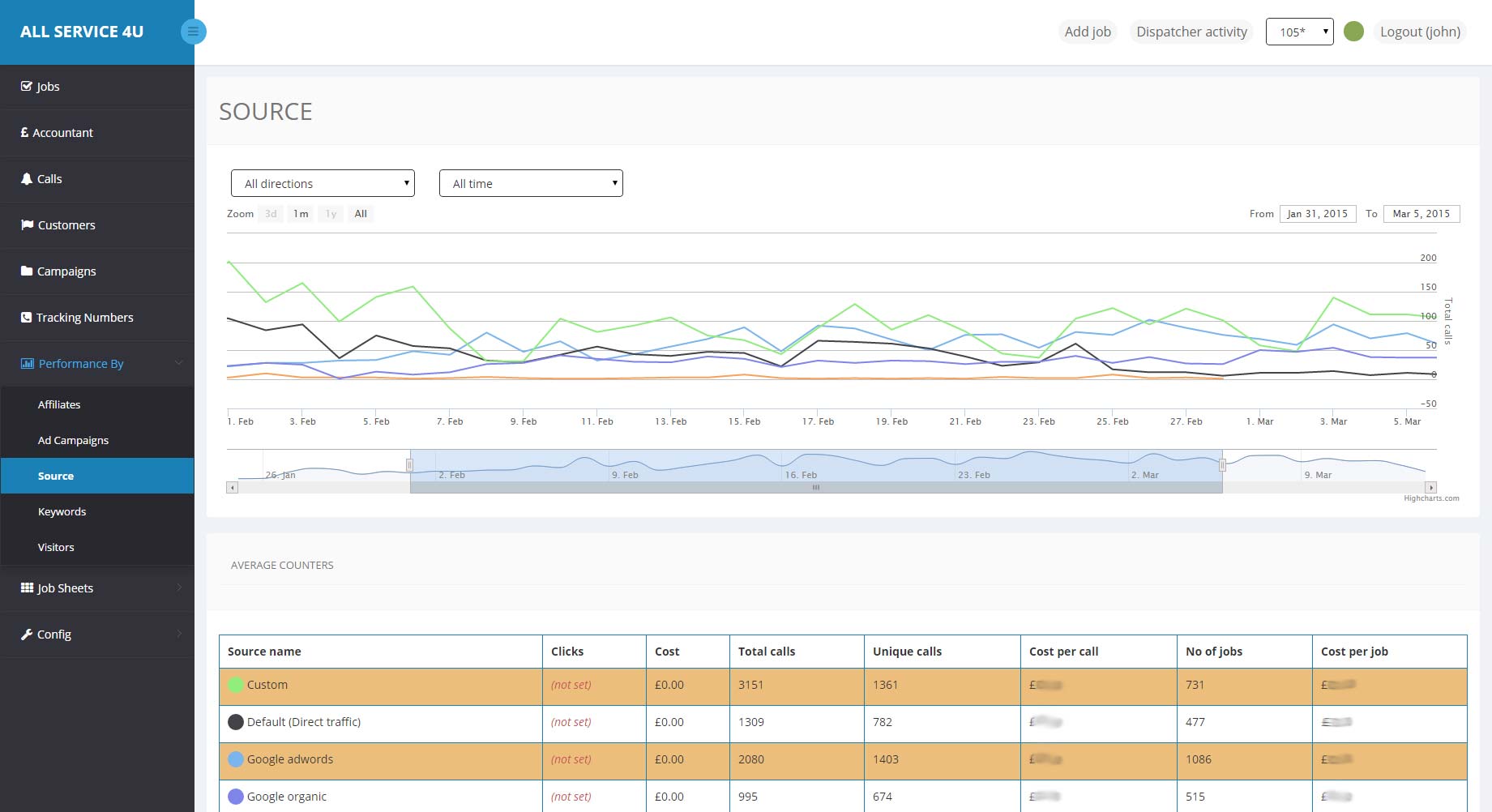The image size is (1492, 812).
Task: Open Customers in the sidebar
Action: [97, 224]
